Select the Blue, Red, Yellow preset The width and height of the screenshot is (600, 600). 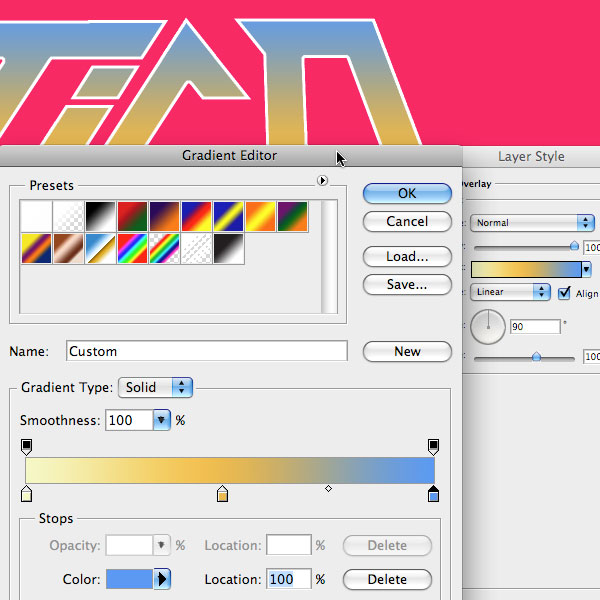[x=197, y=217]
